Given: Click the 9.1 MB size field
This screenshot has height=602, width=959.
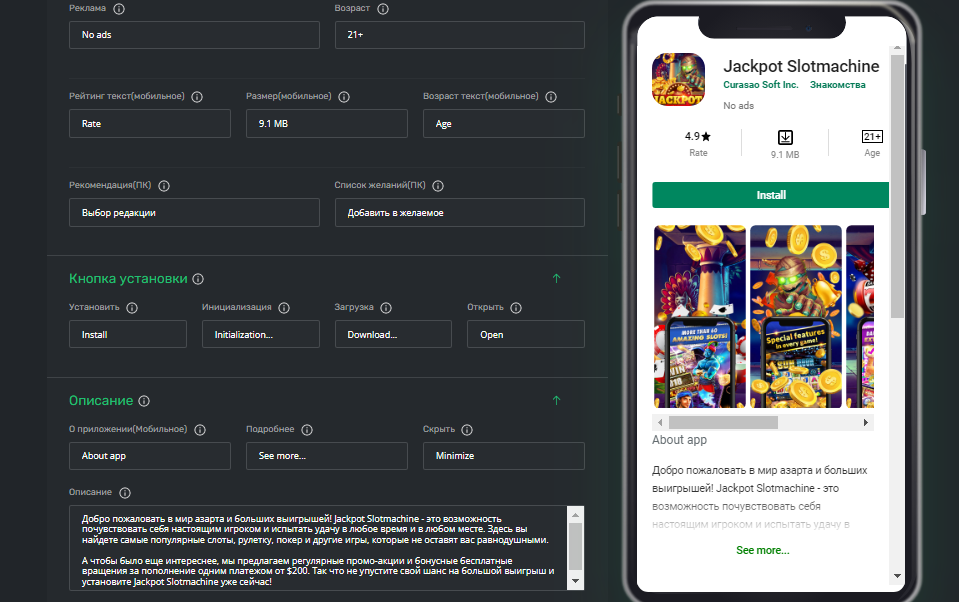Looking at the screenshot, I should coord(327,124).
